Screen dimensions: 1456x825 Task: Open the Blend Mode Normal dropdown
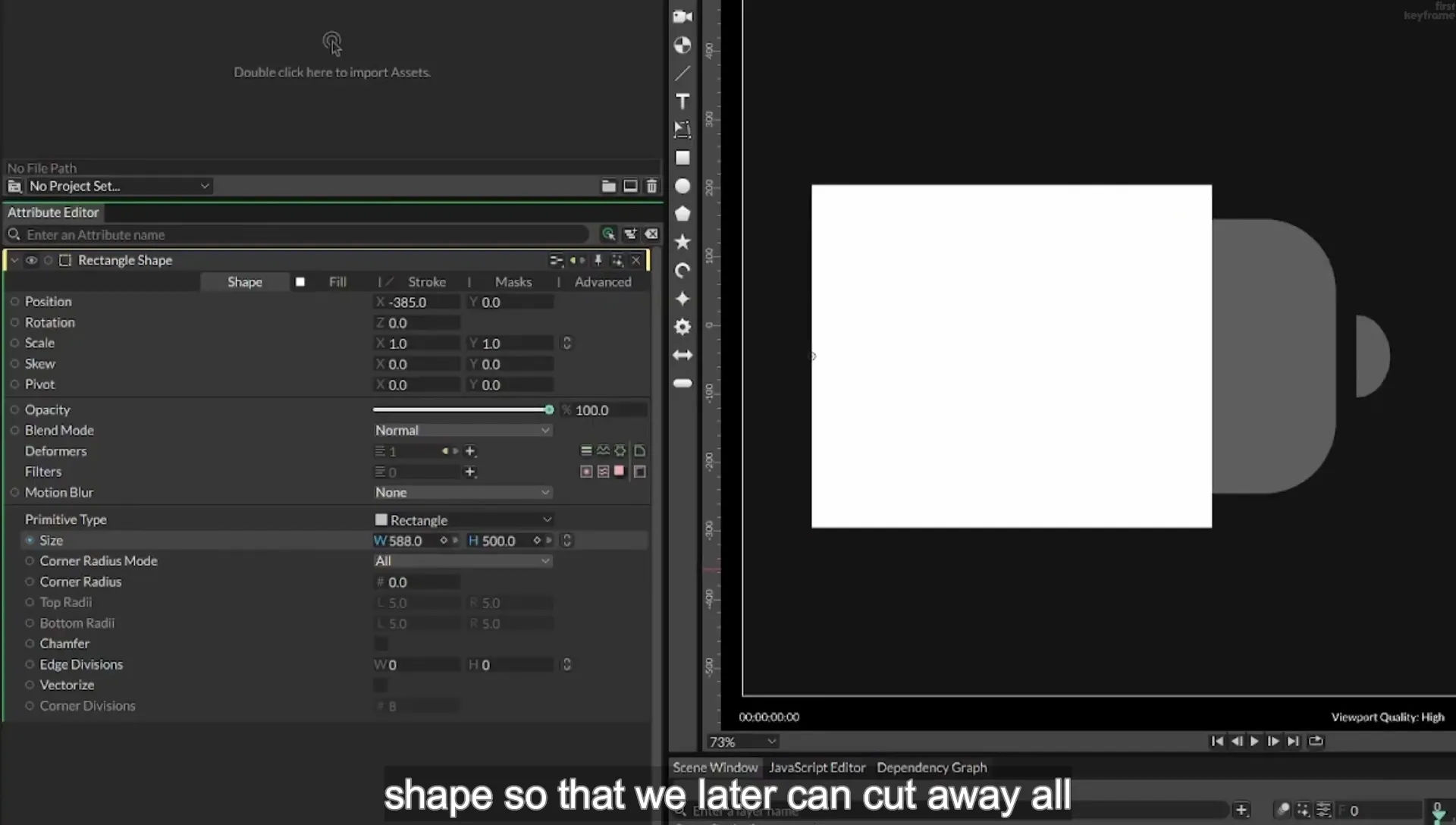(x=463, y=430)
